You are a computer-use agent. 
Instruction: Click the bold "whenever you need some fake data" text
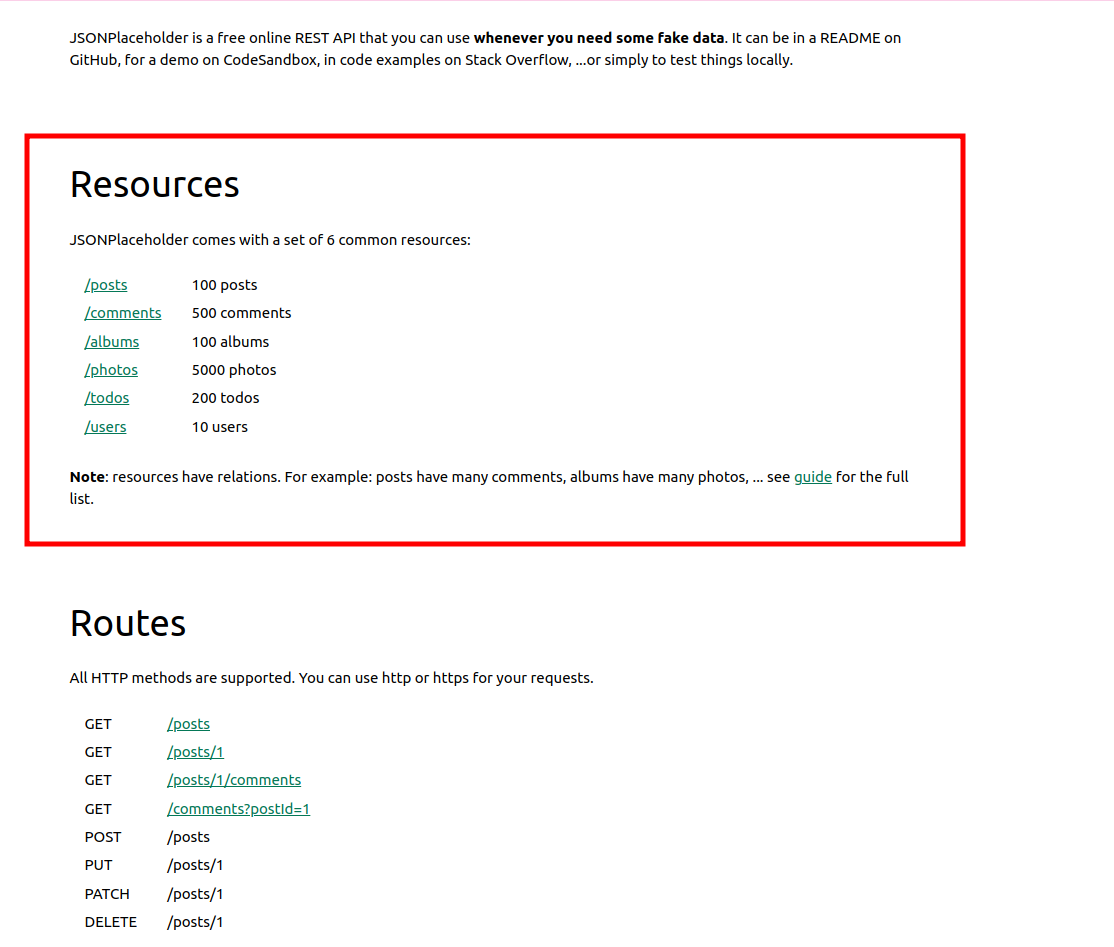tap(599, 38)
